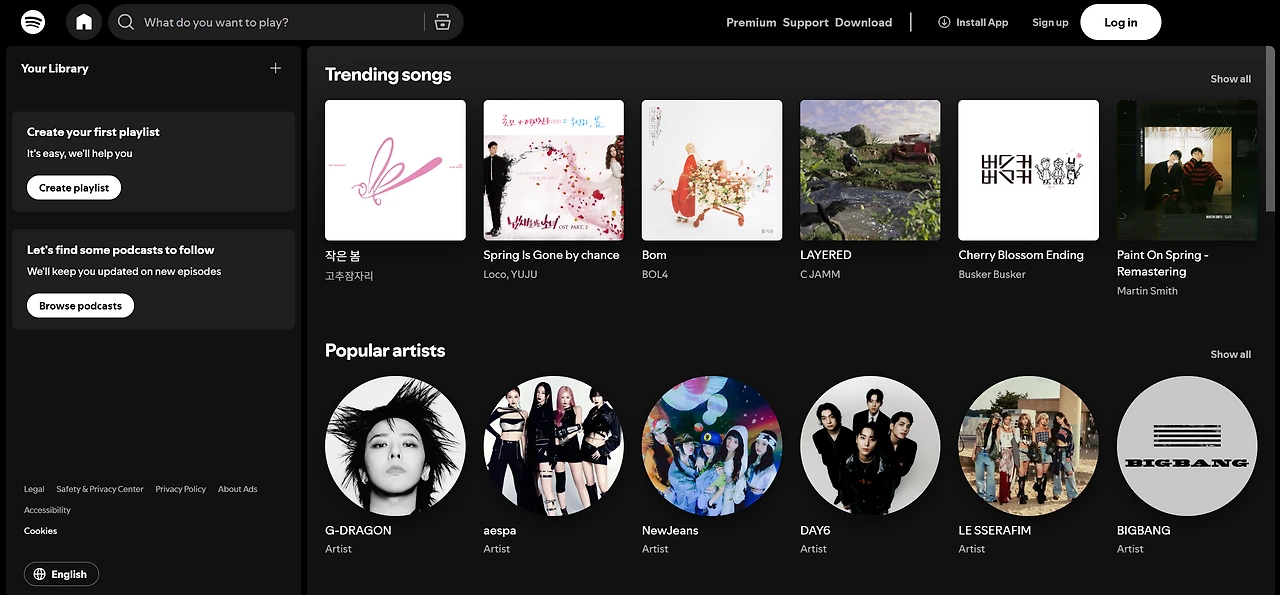Screen dimensions: 1280x595
Task: Open LE SSERAFIM artist photo
Action: [1029, 446]
